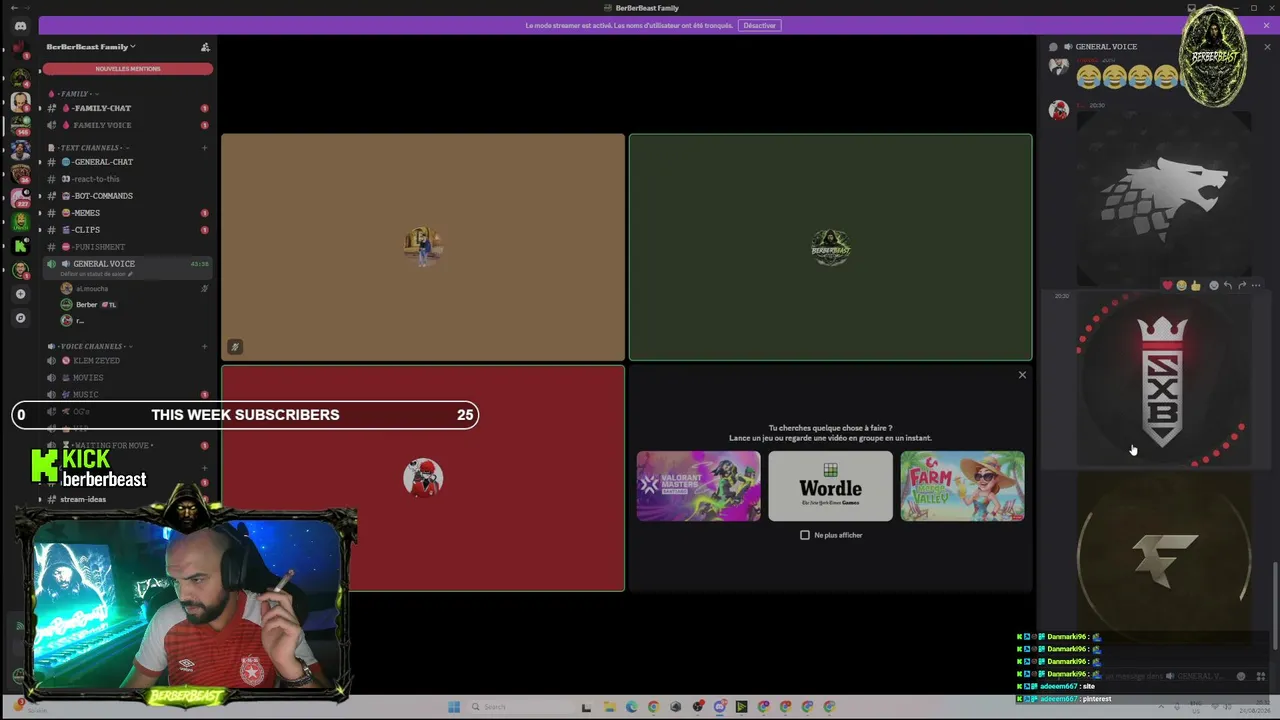Launch the Valorant Masters activity card

(x=698, y=486)
